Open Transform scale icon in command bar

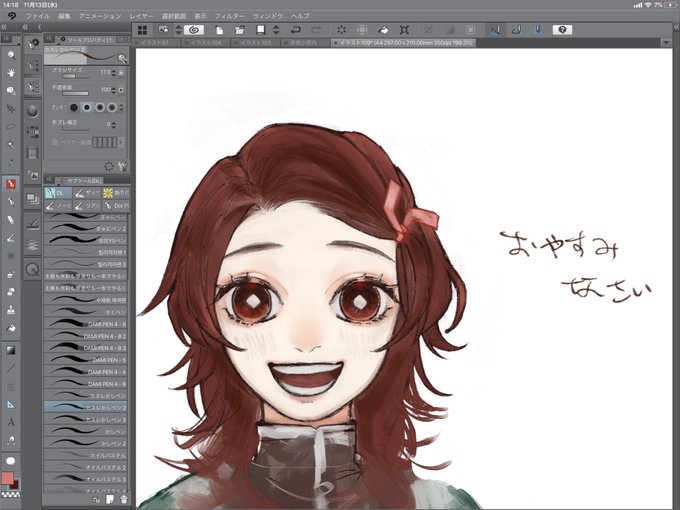[404, 30]
